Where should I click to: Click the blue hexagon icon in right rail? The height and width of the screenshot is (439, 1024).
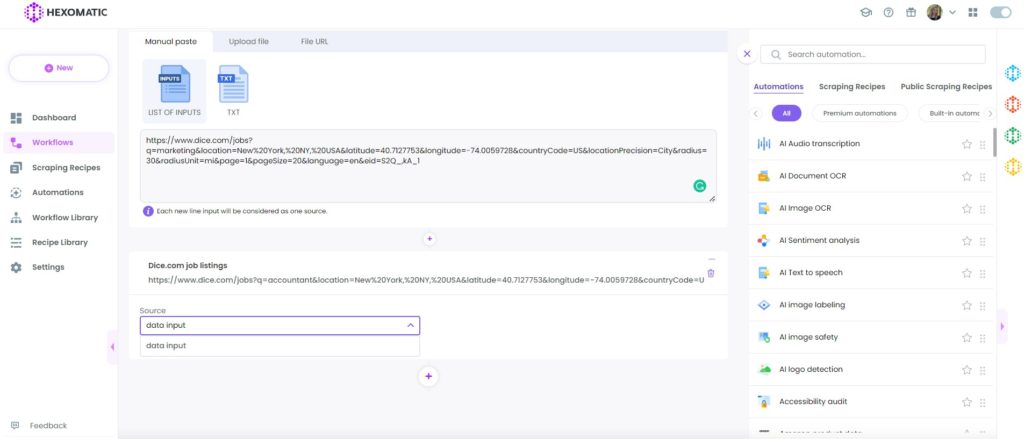[1012, 73]
